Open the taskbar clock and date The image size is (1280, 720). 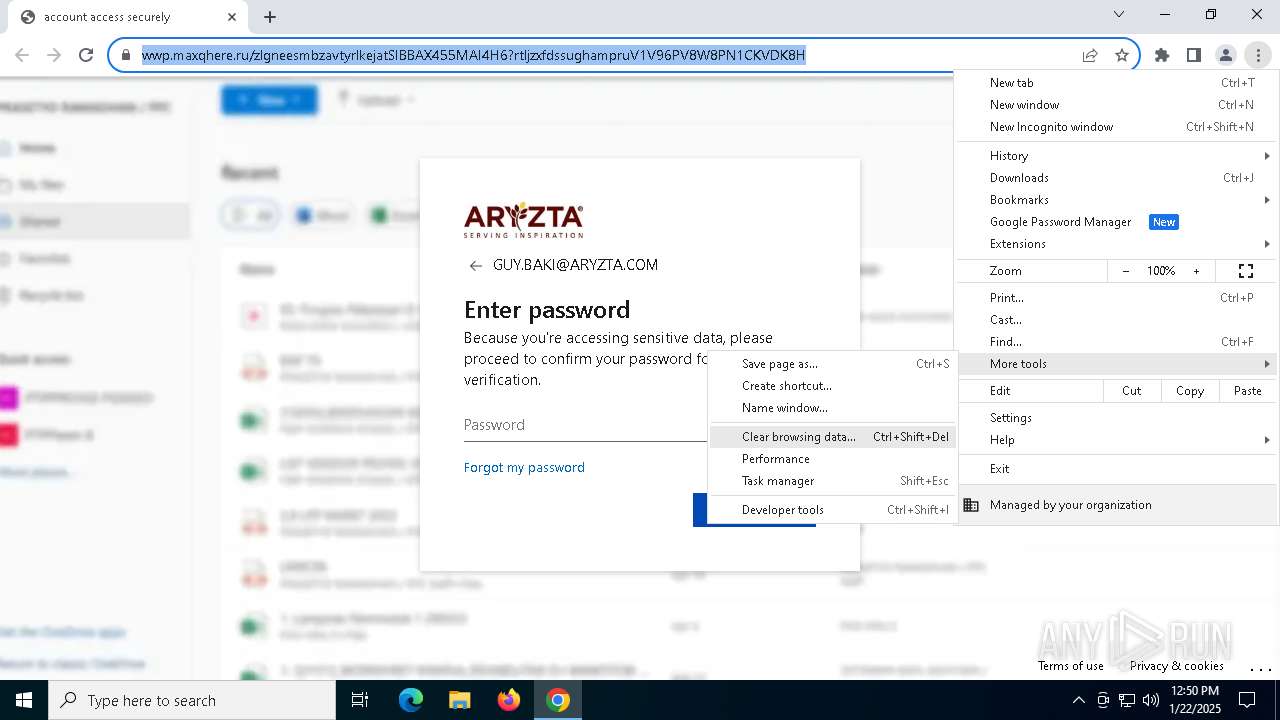click(x=1195, y=700)
